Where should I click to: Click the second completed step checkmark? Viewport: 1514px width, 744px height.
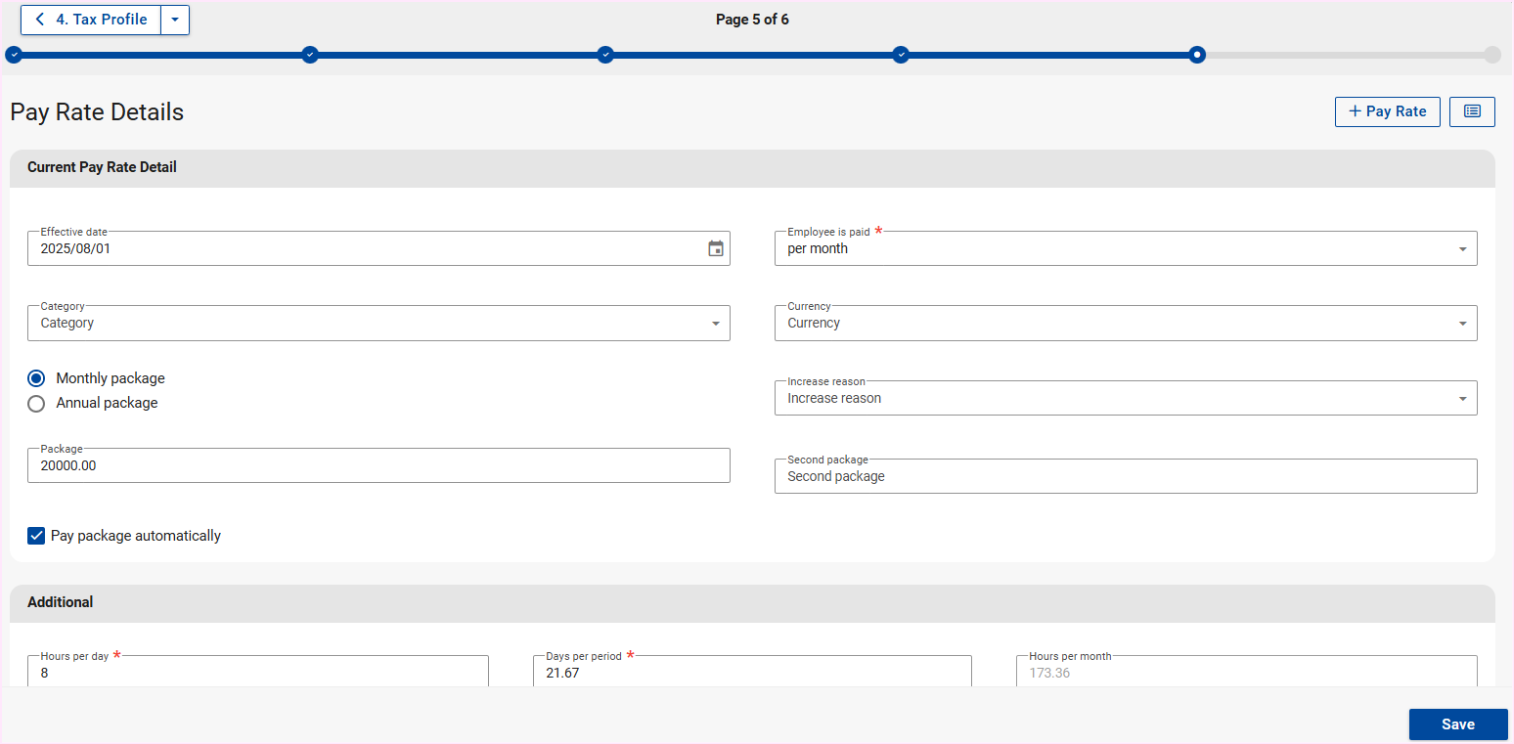[310, 55]
